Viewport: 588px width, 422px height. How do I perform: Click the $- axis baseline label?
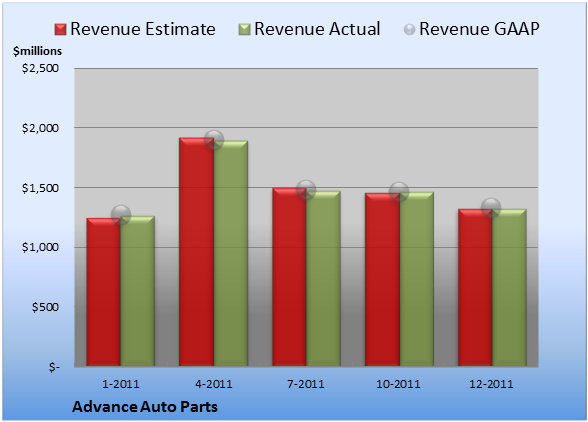click(x=54, y=367)
